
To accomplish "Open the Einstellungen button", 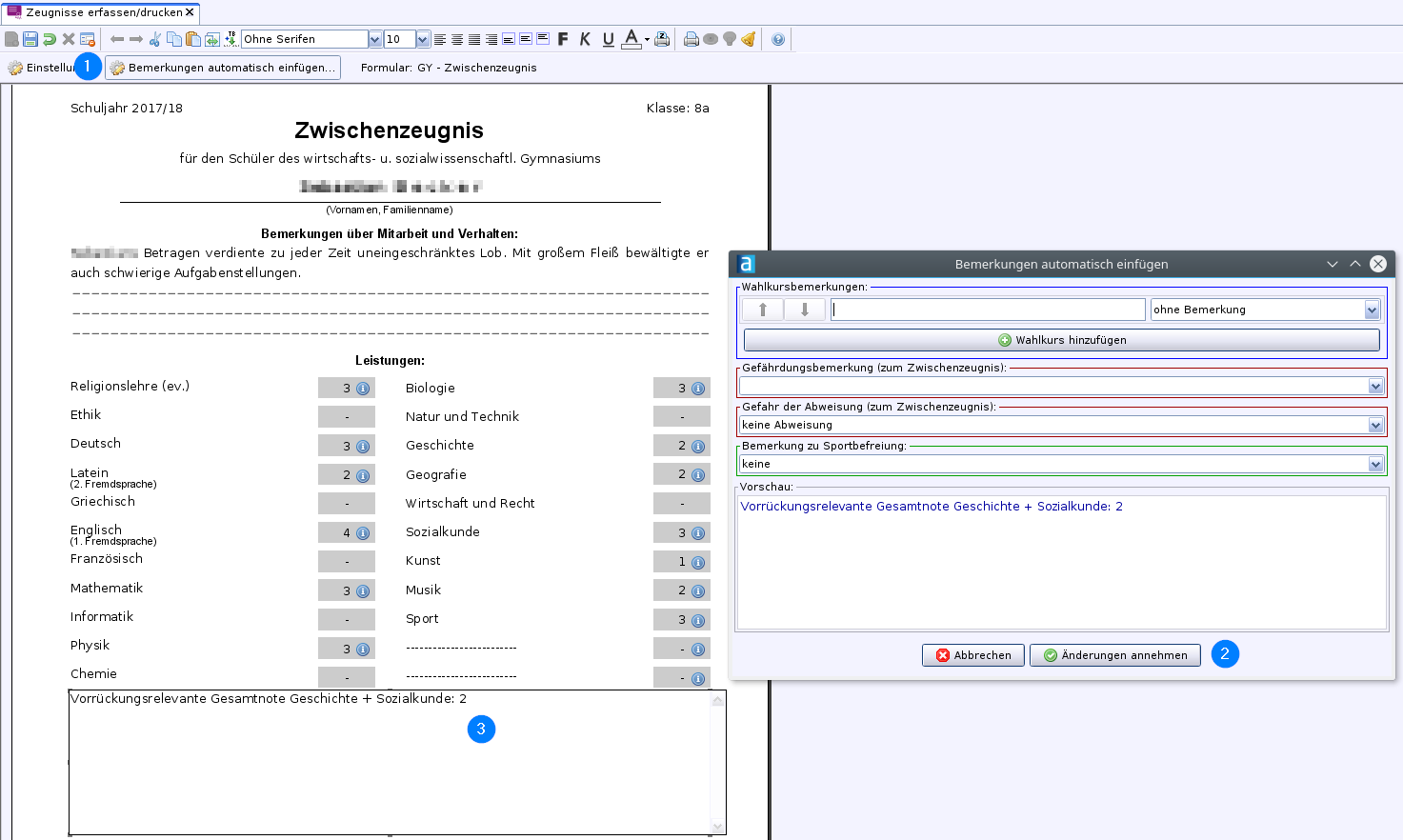I will (40, 68).
